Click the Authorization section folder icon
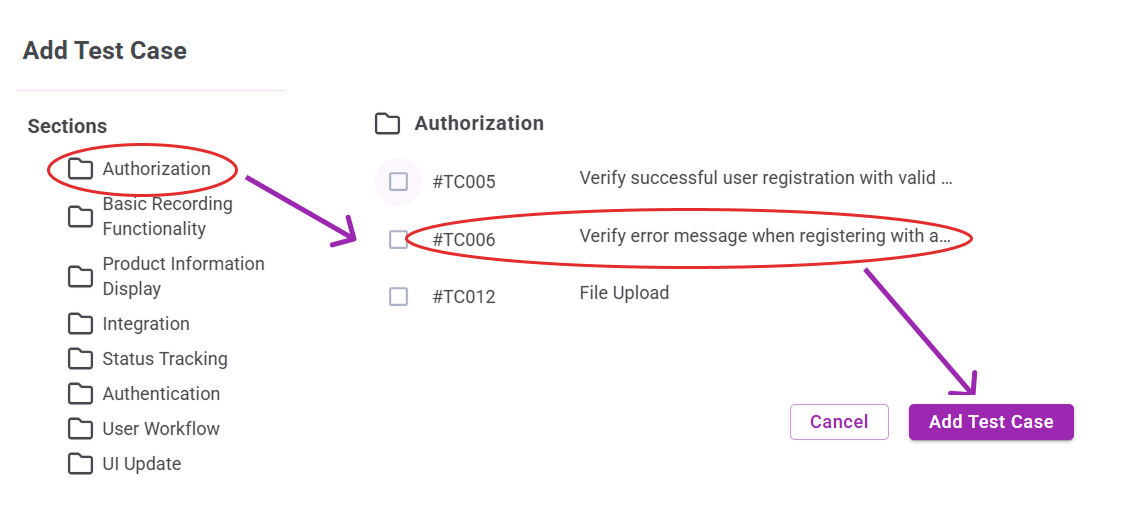This screenshot has width=1144, height=507. point(80,169)
